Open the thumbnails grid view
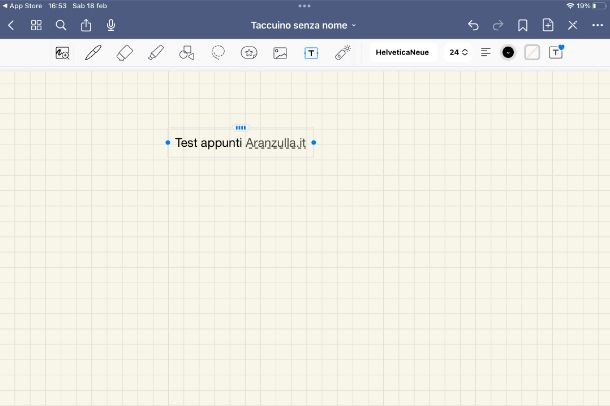 36,25
